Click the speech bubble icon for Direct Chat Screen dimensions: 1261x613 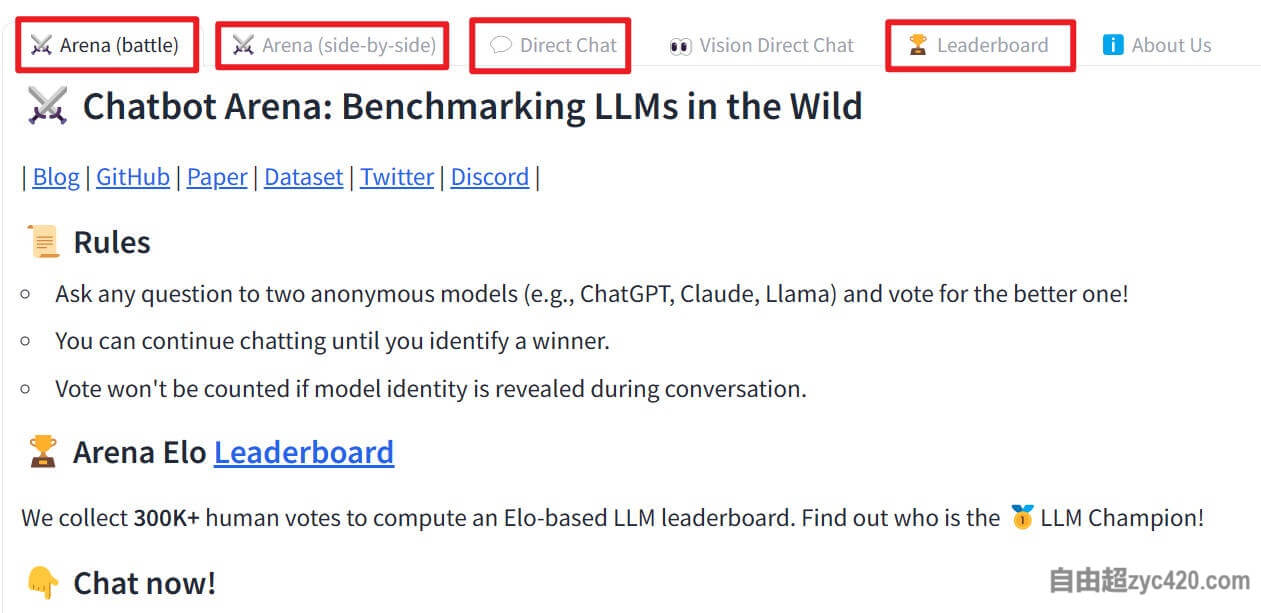coord(501,45)
